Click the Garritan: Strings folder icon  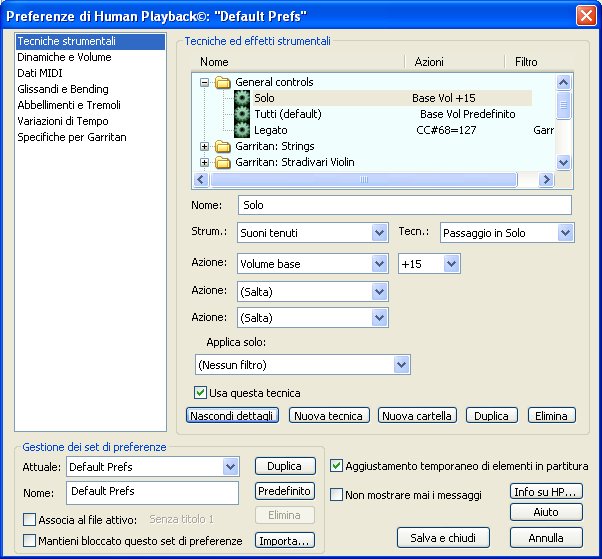(223, 146)
